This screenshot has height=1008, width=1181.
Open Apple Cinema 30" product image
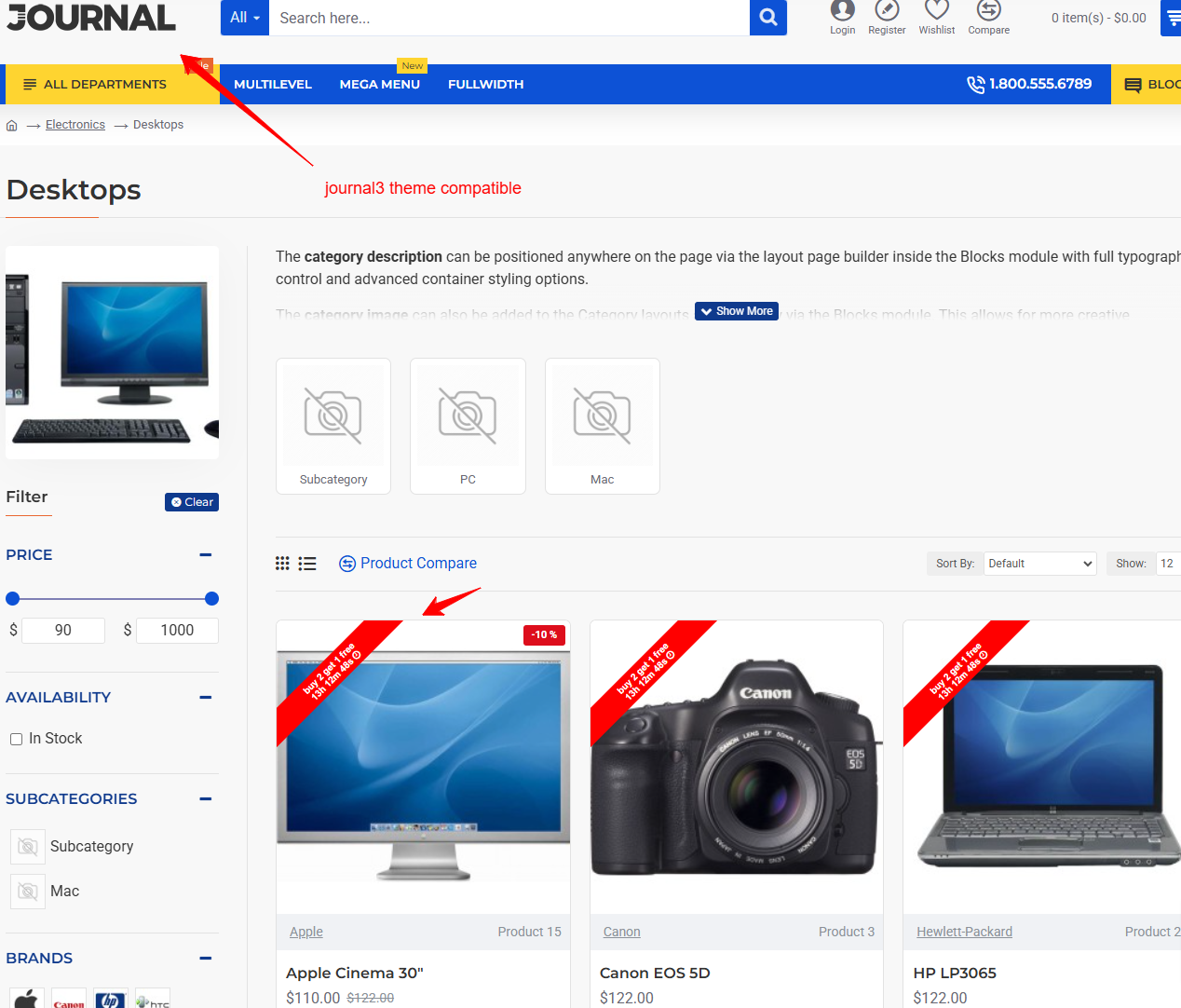pos(424,767)
